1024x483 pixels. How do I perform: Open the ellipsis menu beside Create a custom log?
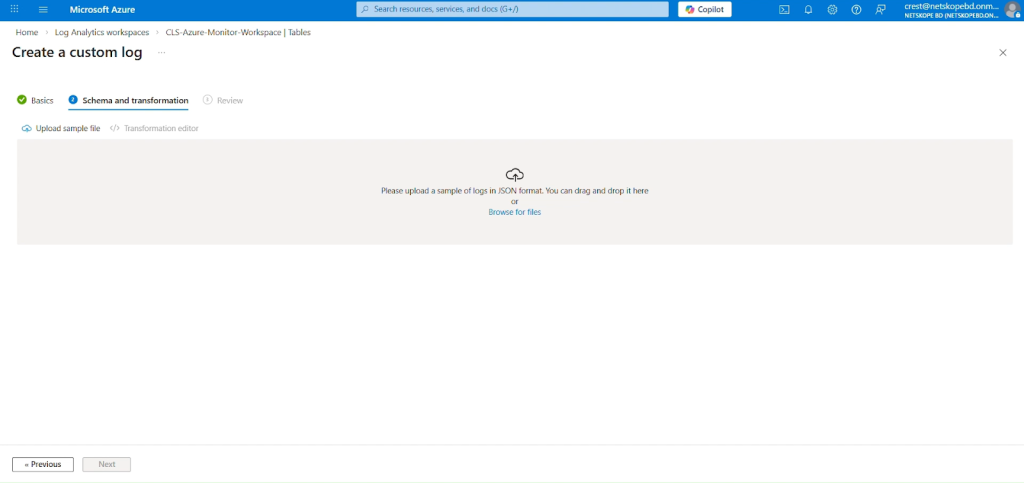point(161,52)
